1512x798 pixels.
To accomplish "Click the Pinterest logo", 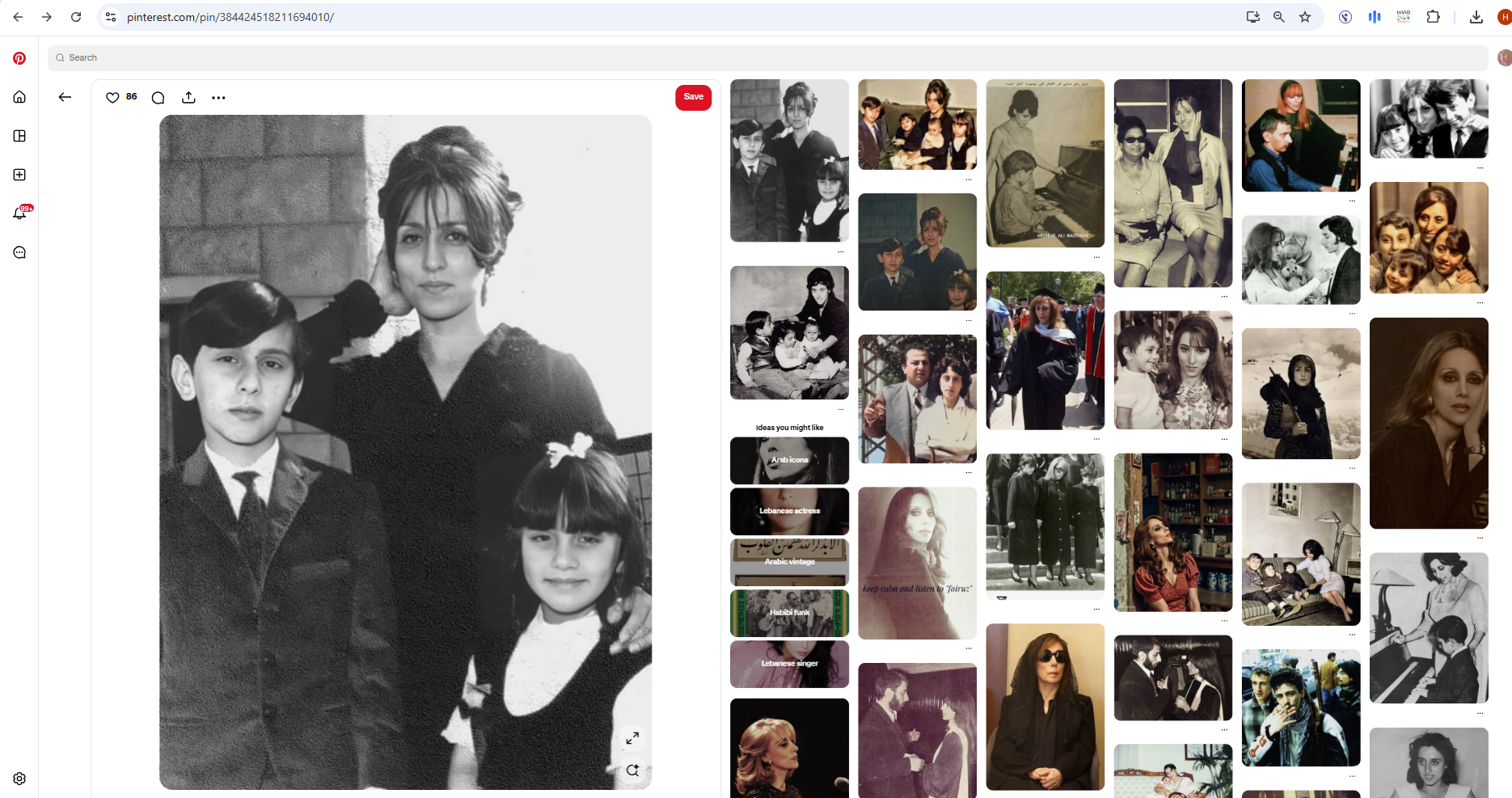I will point(19,57).
